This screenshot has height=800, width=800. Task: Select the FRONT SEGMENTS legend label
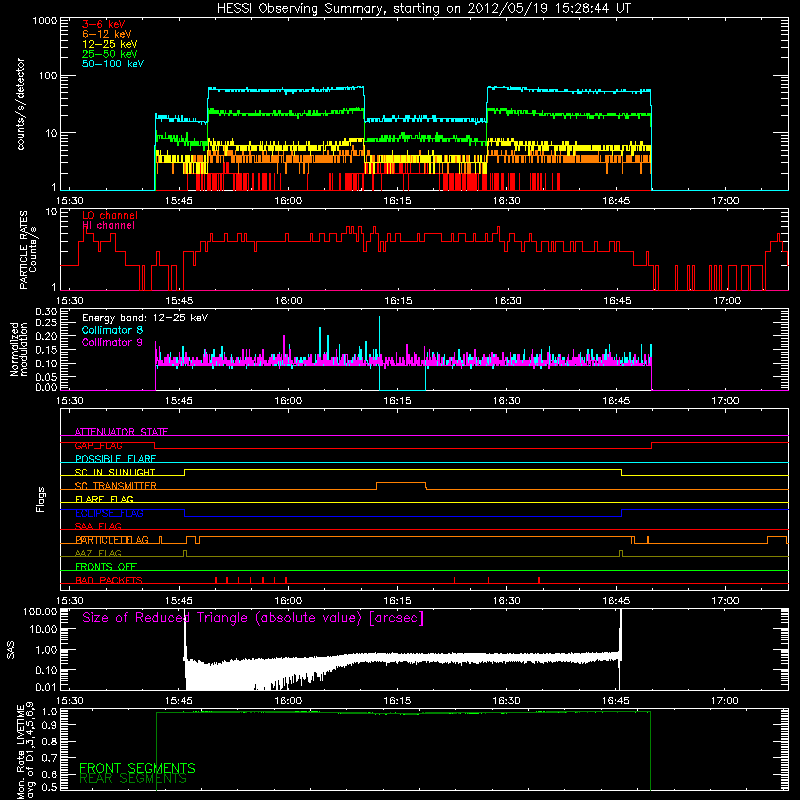click(137, 768)
